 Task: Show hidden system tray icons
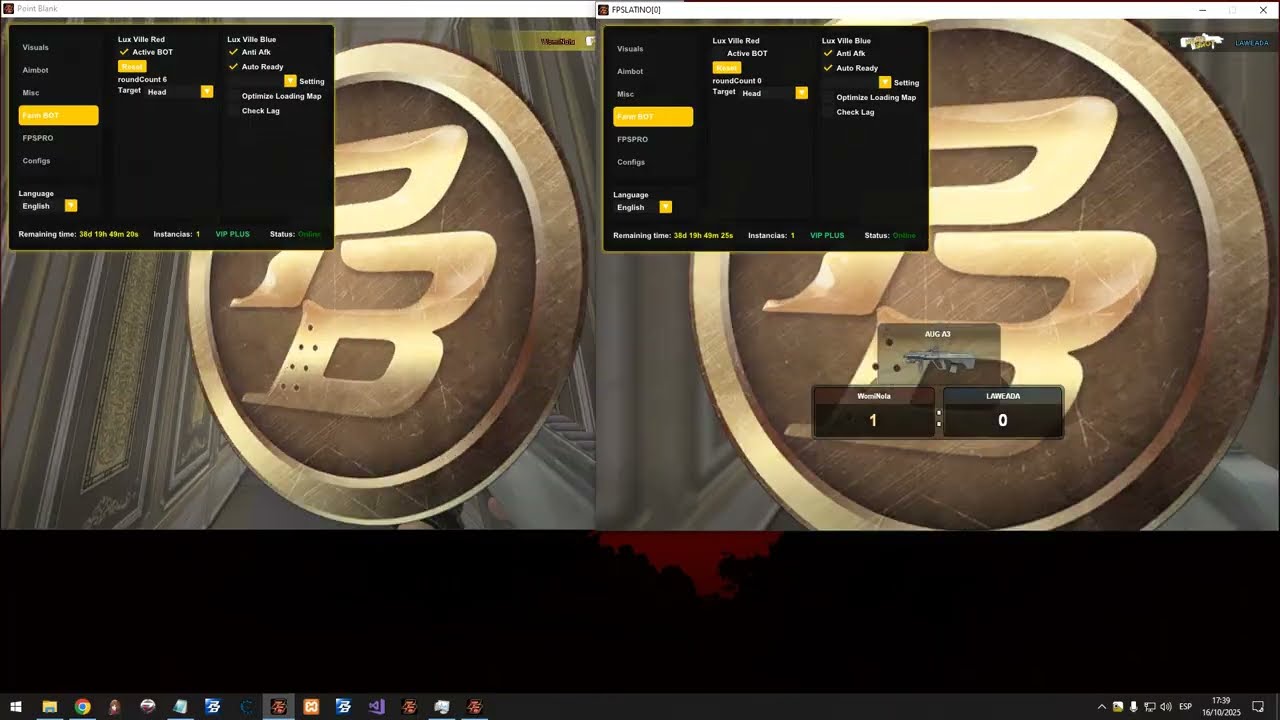point(1102,707)
